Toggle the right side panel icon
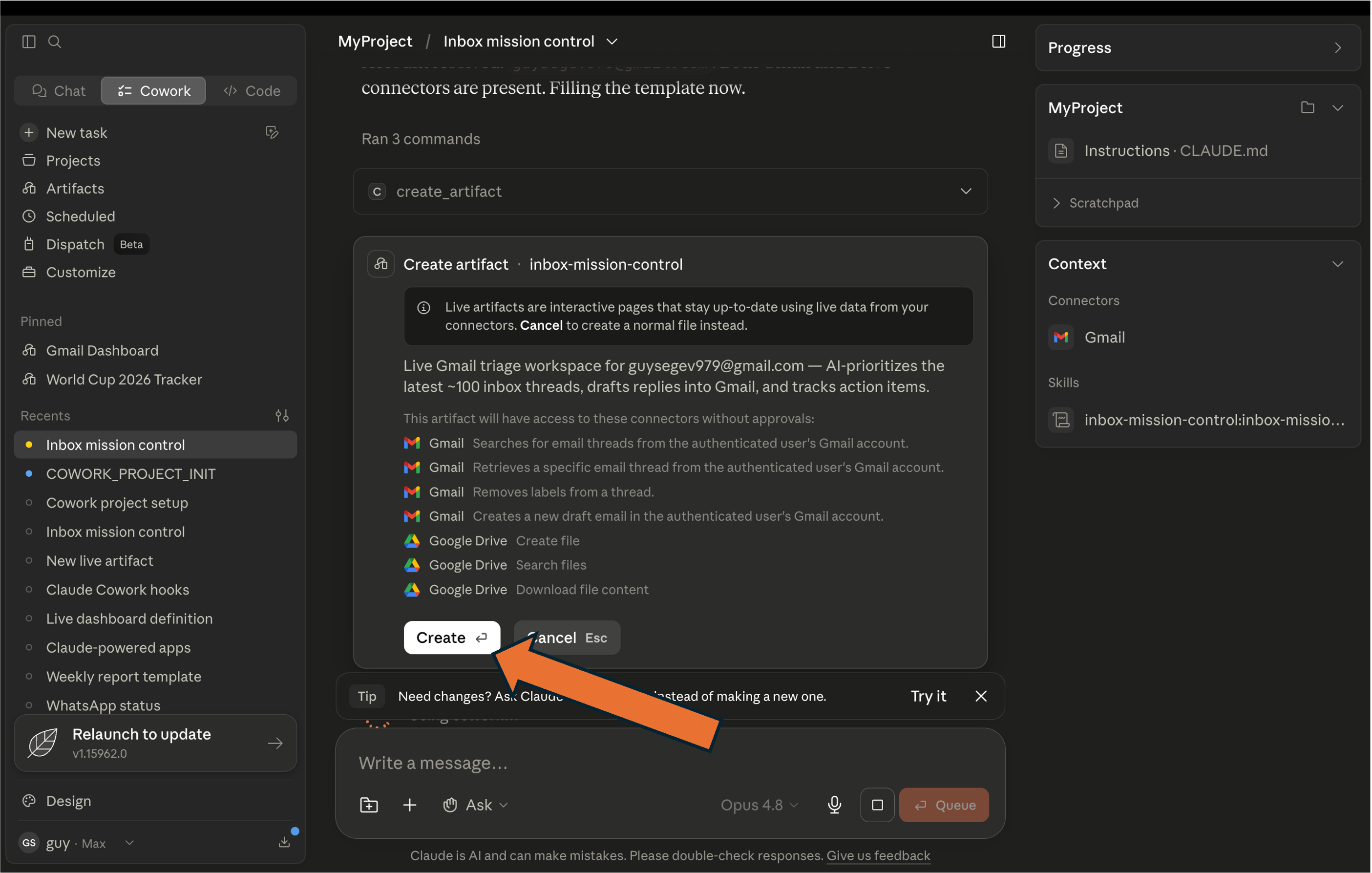This screenshot has height=873, width=1372. coord(998,41)
